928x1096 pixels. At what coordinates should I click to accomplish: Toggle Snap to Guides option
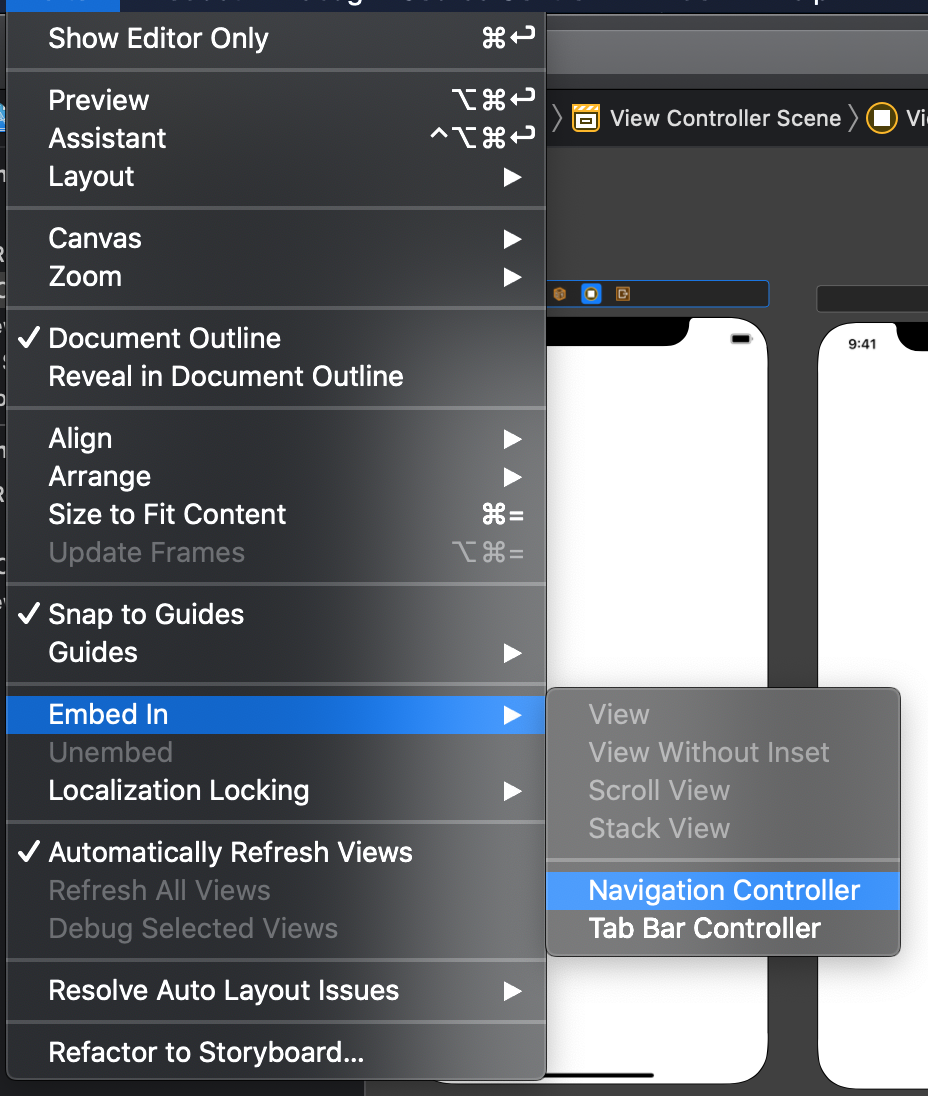click(276, 614)
